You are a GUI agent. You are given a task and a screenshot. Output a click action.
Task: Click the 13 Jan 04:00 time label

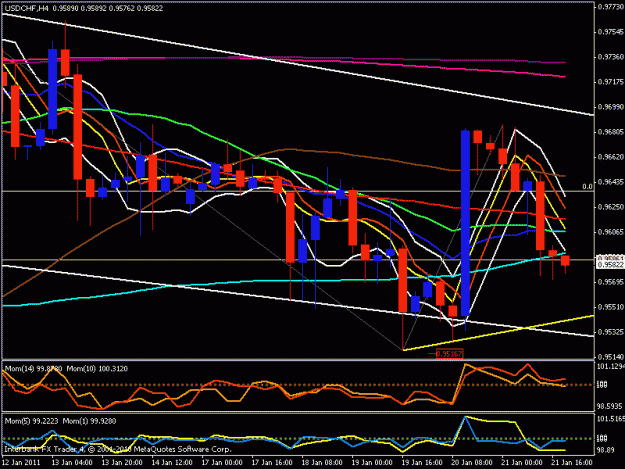(72, 463)
